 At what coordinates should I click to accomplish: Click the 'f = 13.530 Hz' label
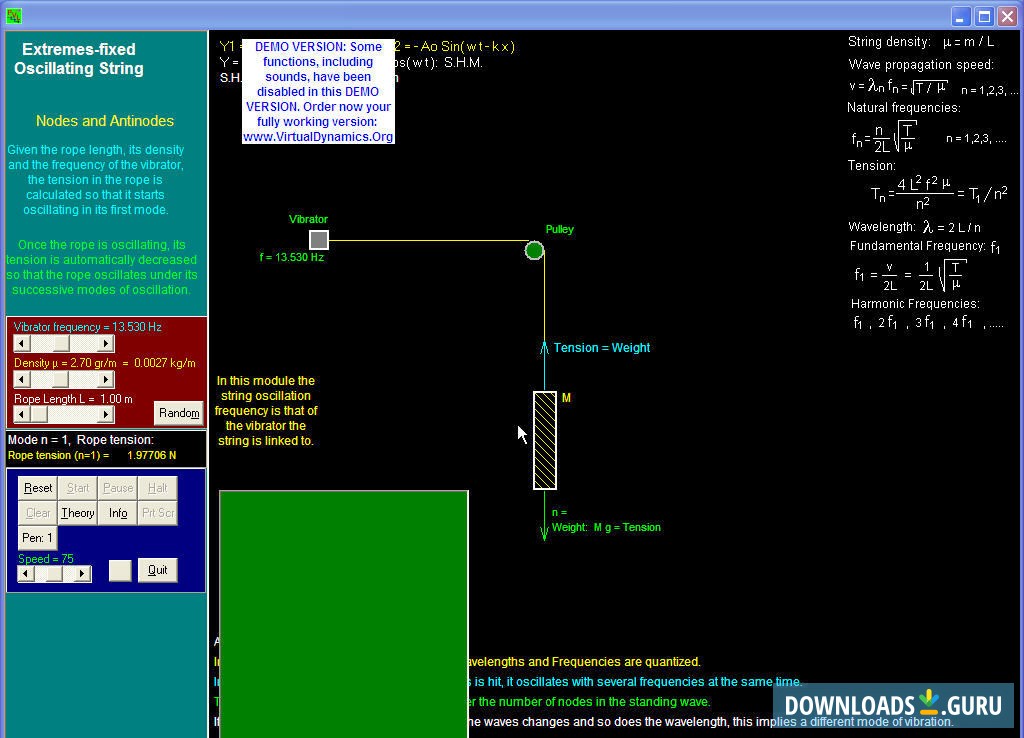coord(291,257)
